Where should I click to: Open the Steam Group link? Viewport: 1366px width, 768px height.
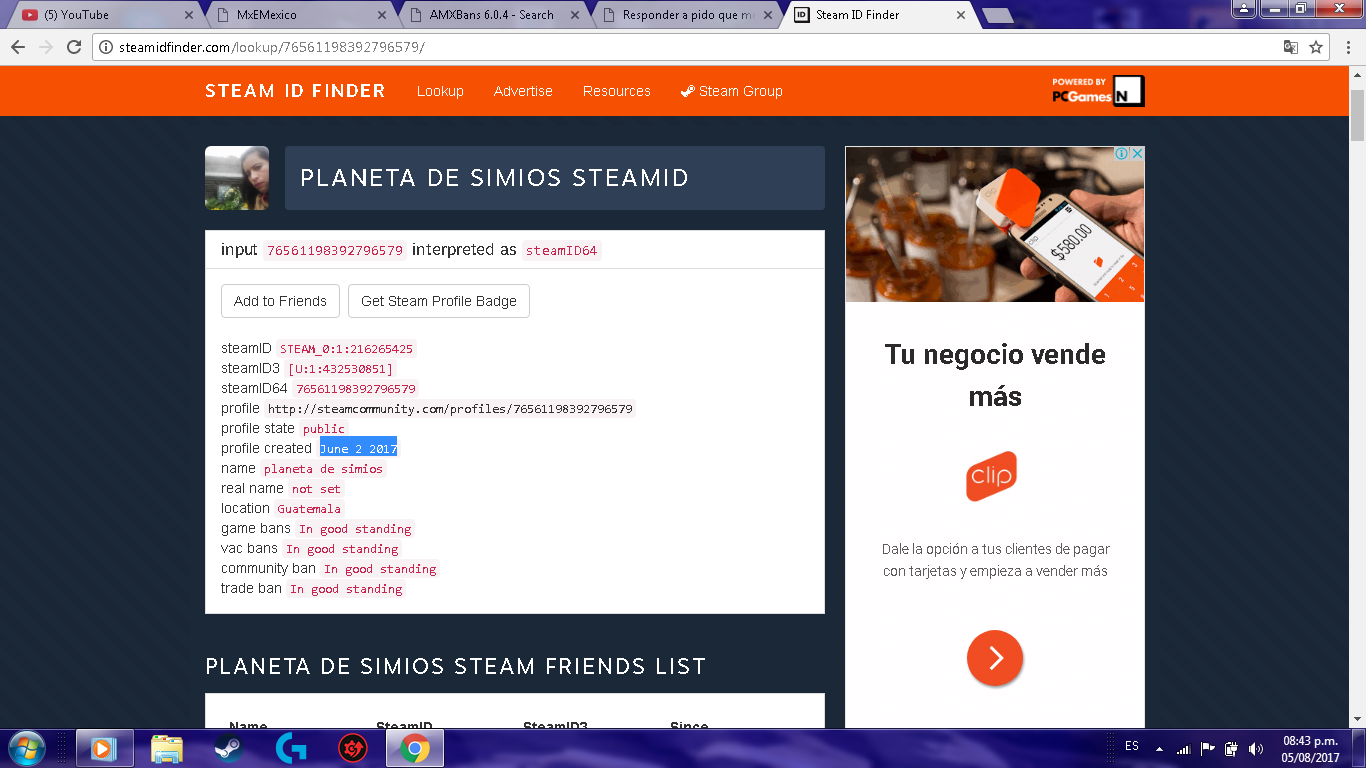(732, 91)
